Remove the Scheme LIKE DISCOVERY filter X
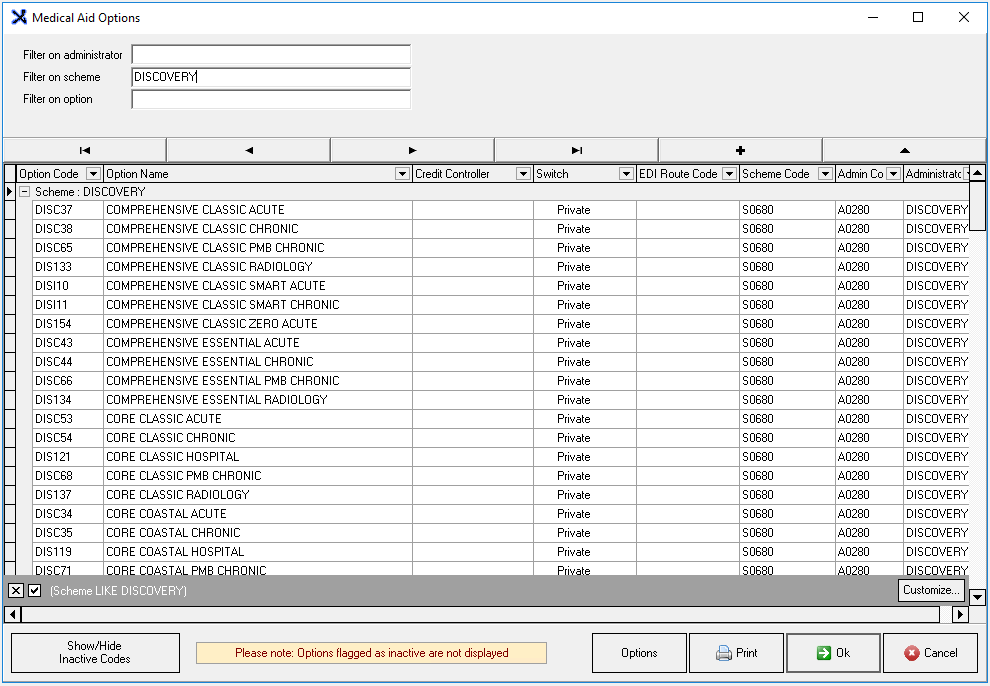 point(16,591)
